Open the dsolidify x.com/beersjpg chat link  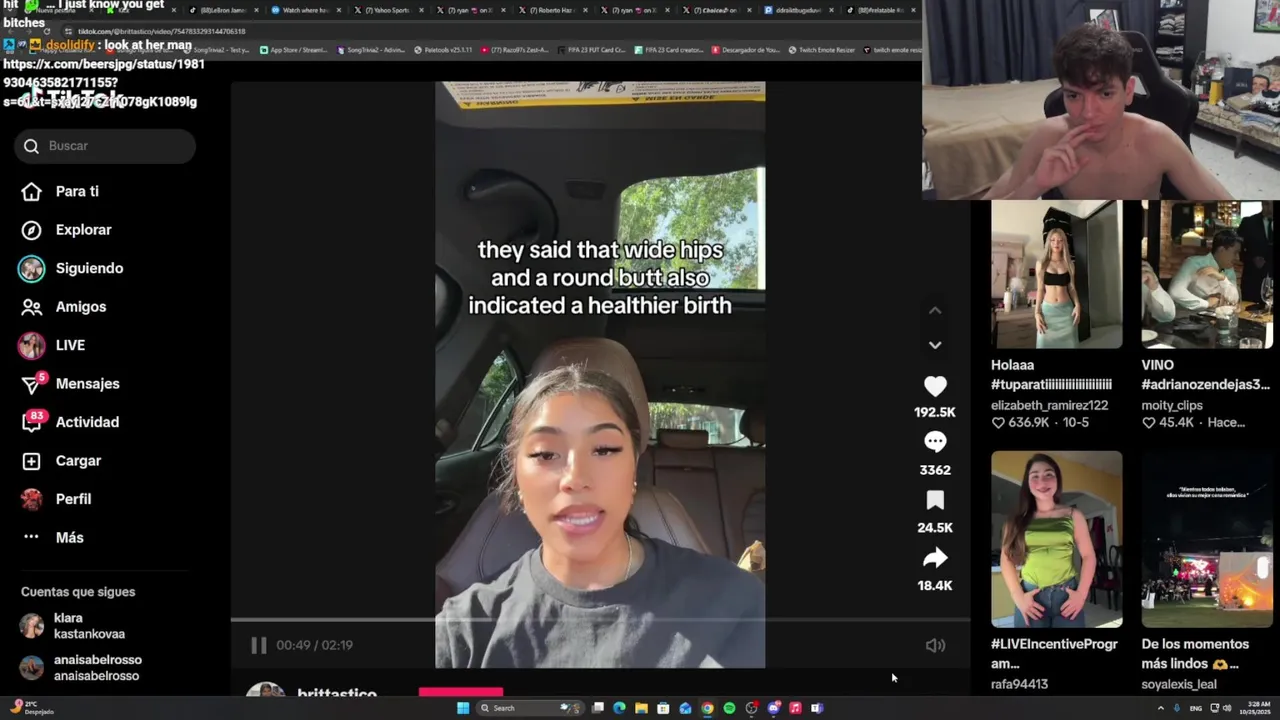coord(104,82)
